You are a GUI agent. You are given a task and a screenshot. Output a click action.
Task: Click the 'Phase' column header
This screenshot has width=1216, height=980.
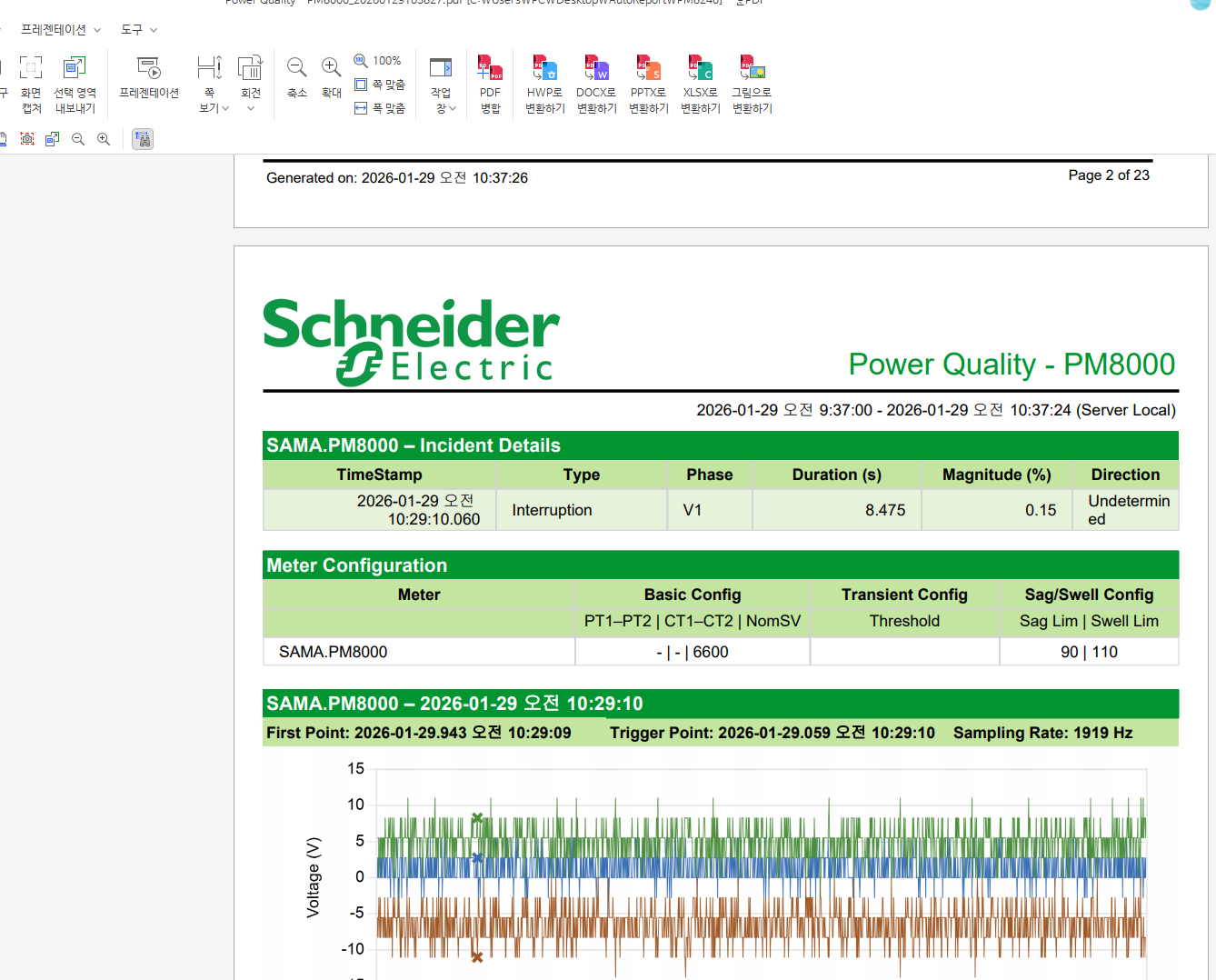[x=710, y=475]
